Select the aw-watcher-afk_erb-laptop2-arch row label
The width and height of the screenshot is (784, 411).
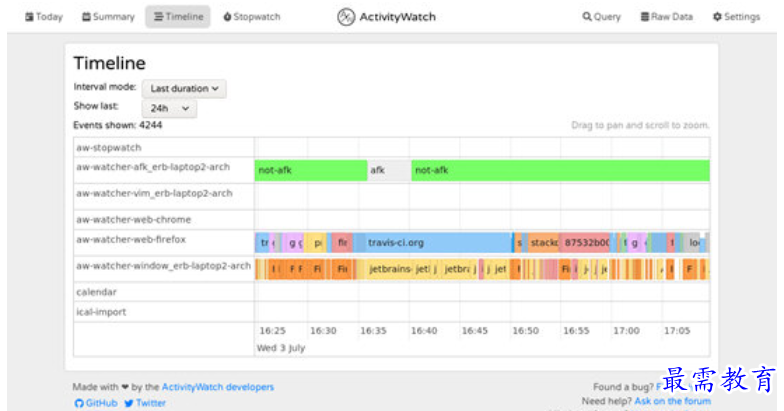coord(153,167)
